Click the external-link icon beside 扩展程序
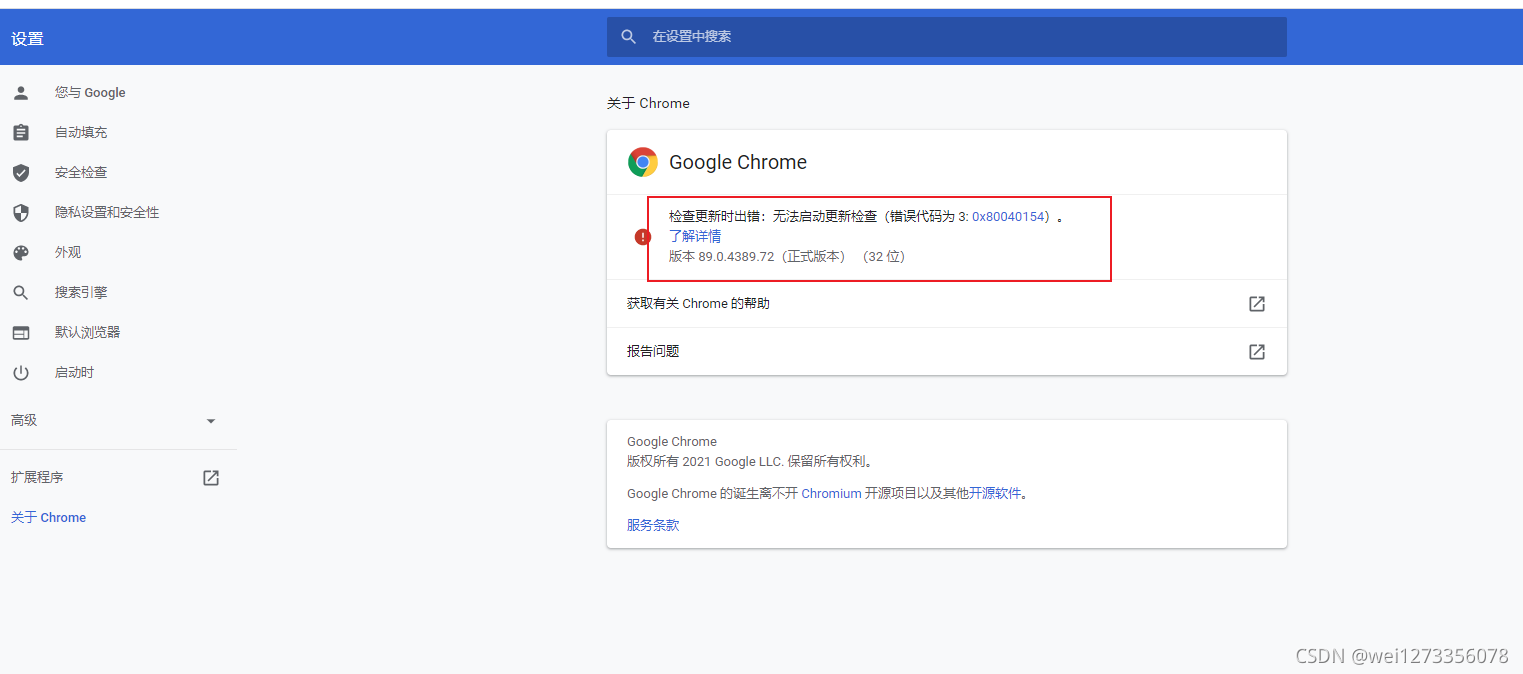Viewport: 1523px width, 674px height. point(210,477)
